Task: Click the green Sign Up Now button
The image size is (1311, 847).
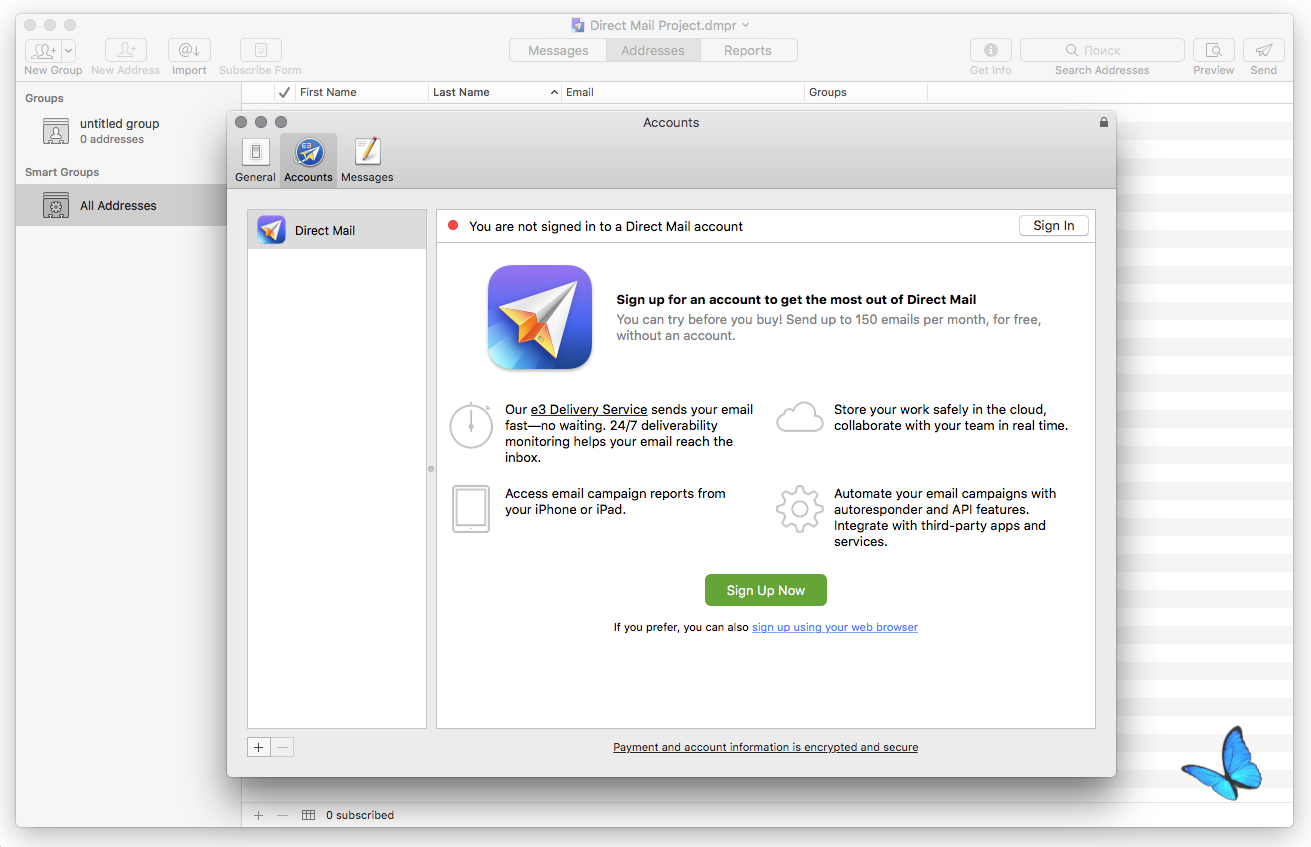Action: [x=765, y=590]
